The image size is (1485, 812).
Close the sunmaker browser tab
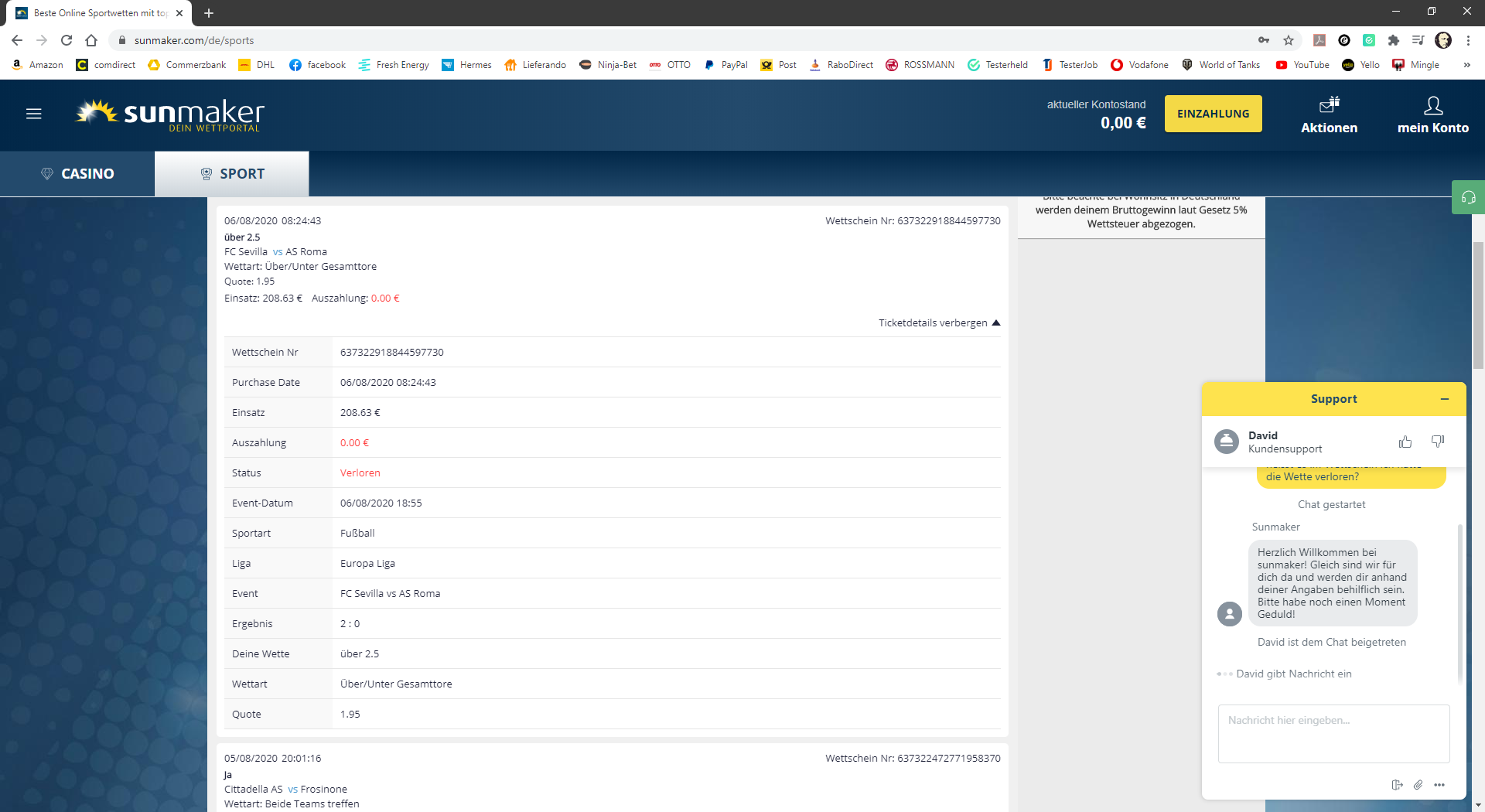(179, 13)
